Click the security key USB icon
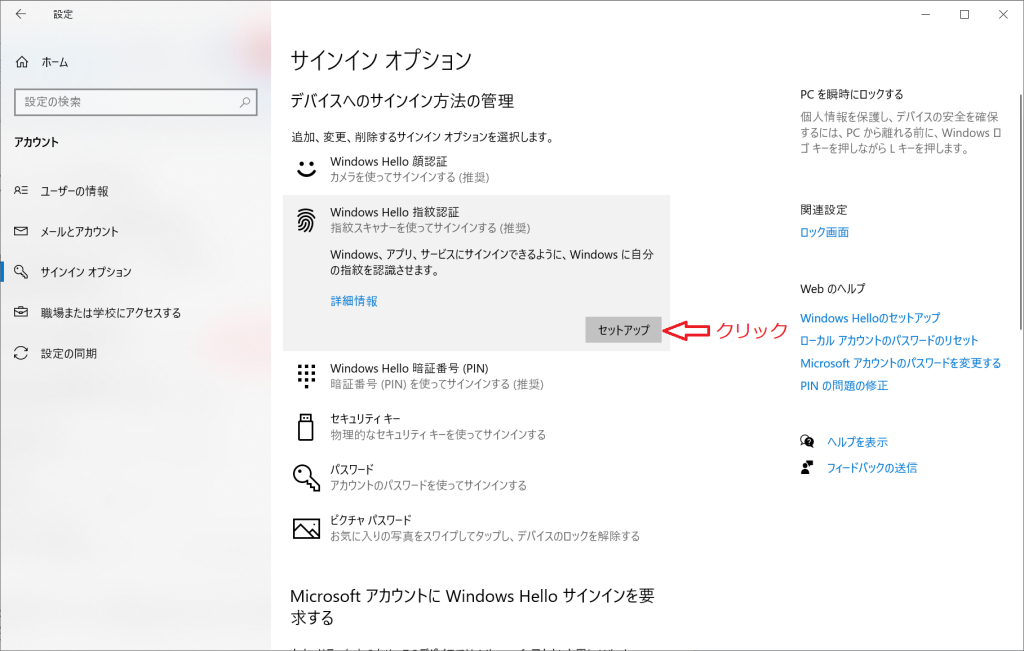The width and height of the screenshot is (1024, 651). (306, 427)
